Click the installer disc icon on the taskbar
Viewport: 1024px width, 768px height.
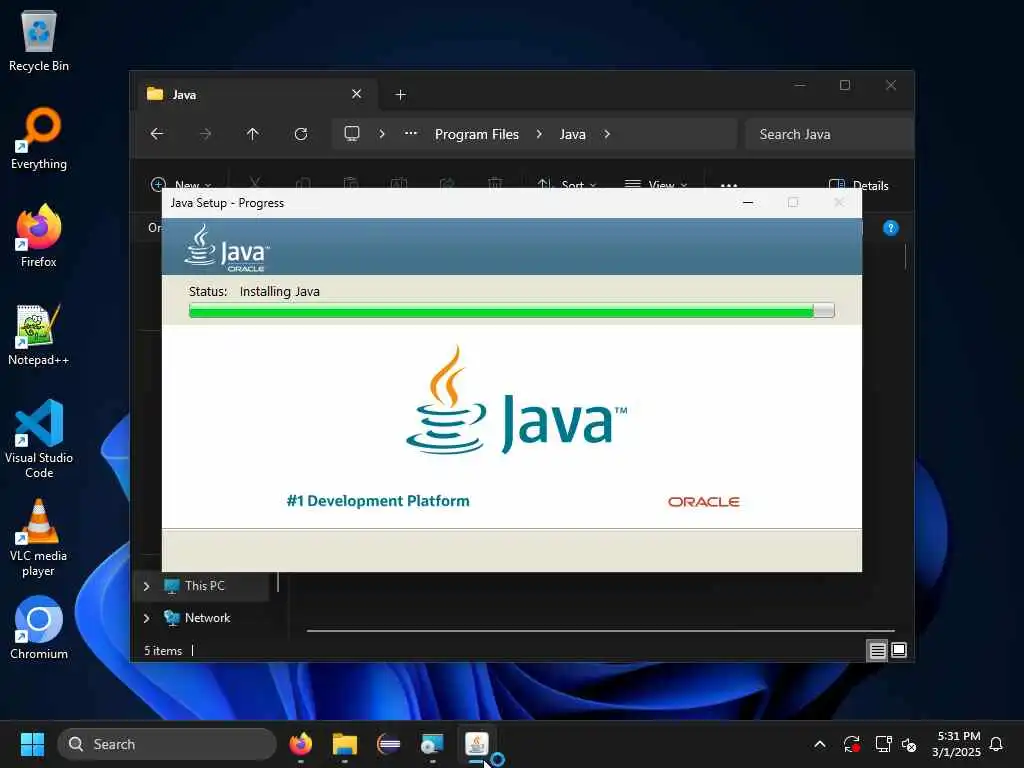tap(432, 744)
